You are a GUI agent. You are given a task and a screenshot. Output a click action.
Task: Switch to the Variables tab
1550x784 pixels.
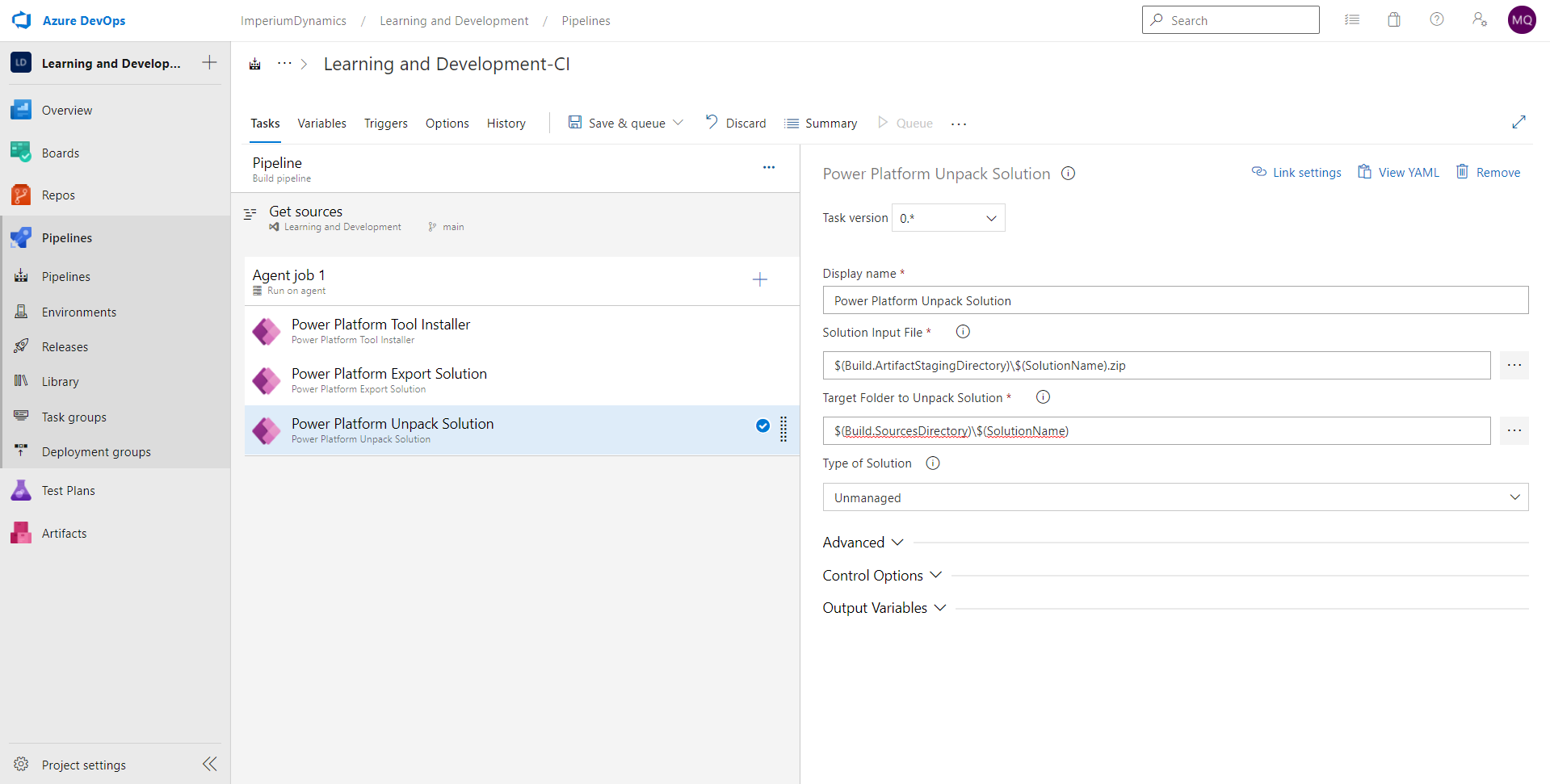point(321,123)
